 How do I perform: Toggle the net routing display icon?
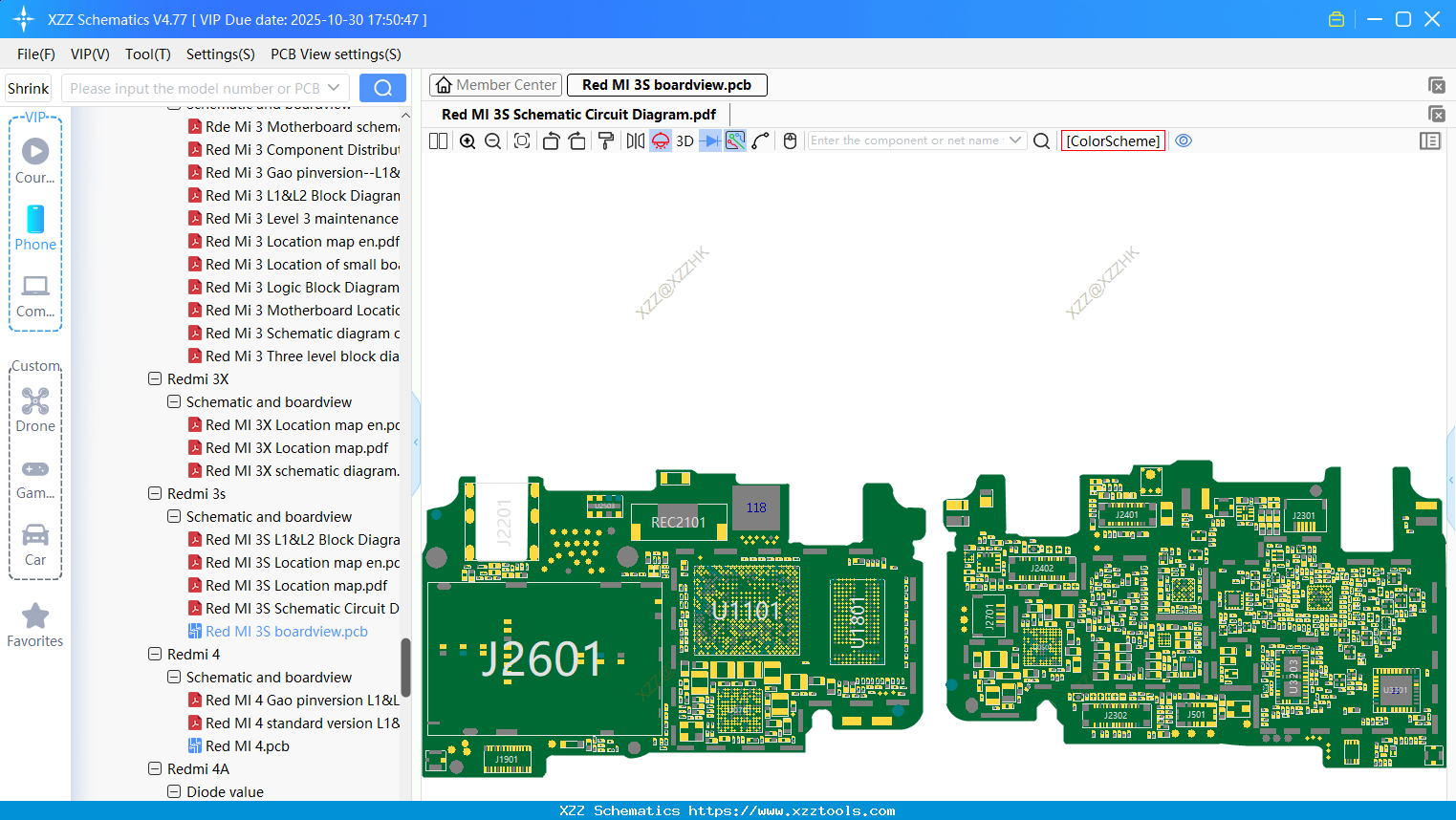coord(735,140)
